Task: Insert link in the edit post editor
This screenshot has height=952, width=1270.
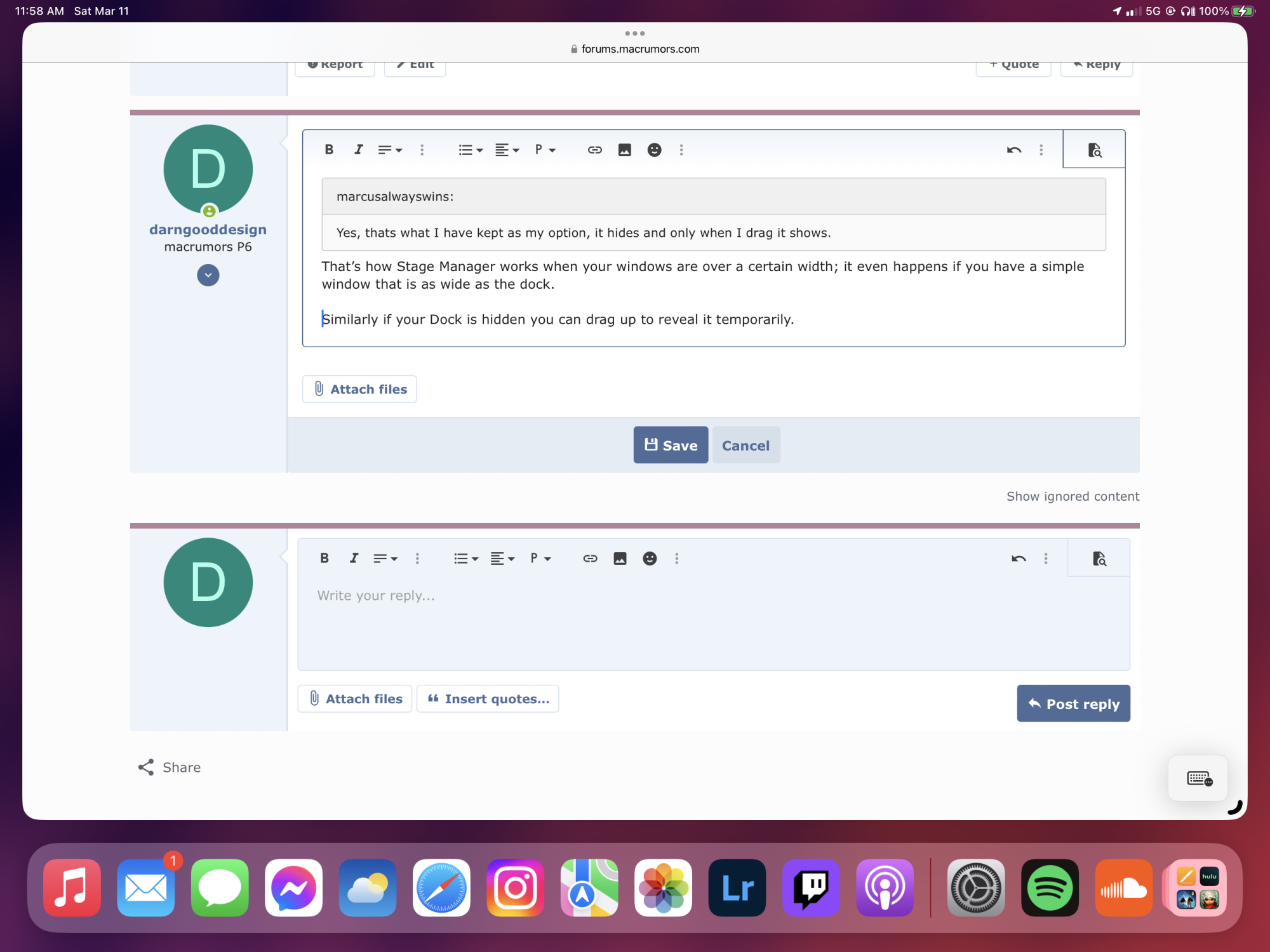Action: [594, 150]
